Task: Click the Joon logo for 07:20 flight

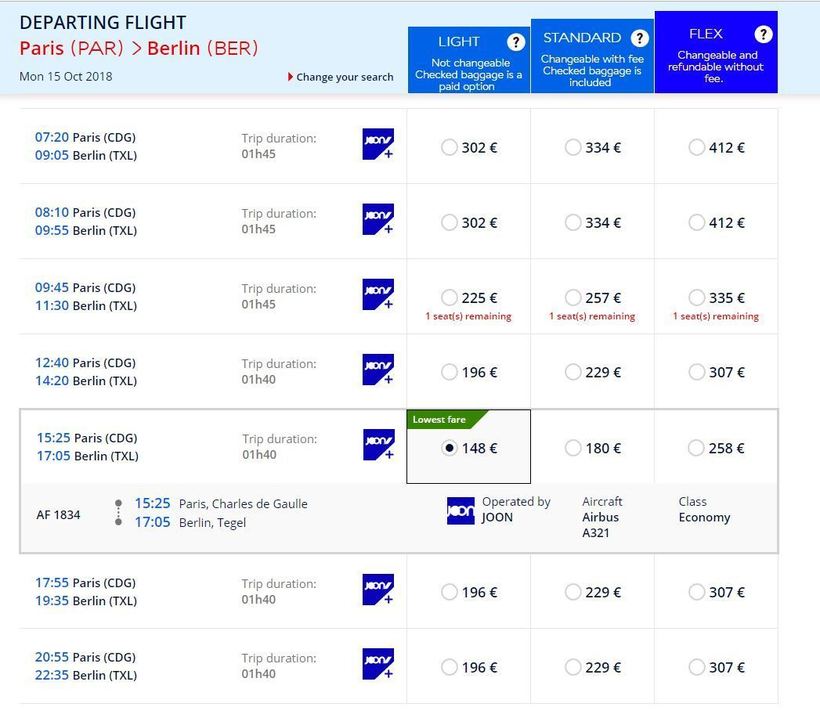Action: [x=378, y=145]
